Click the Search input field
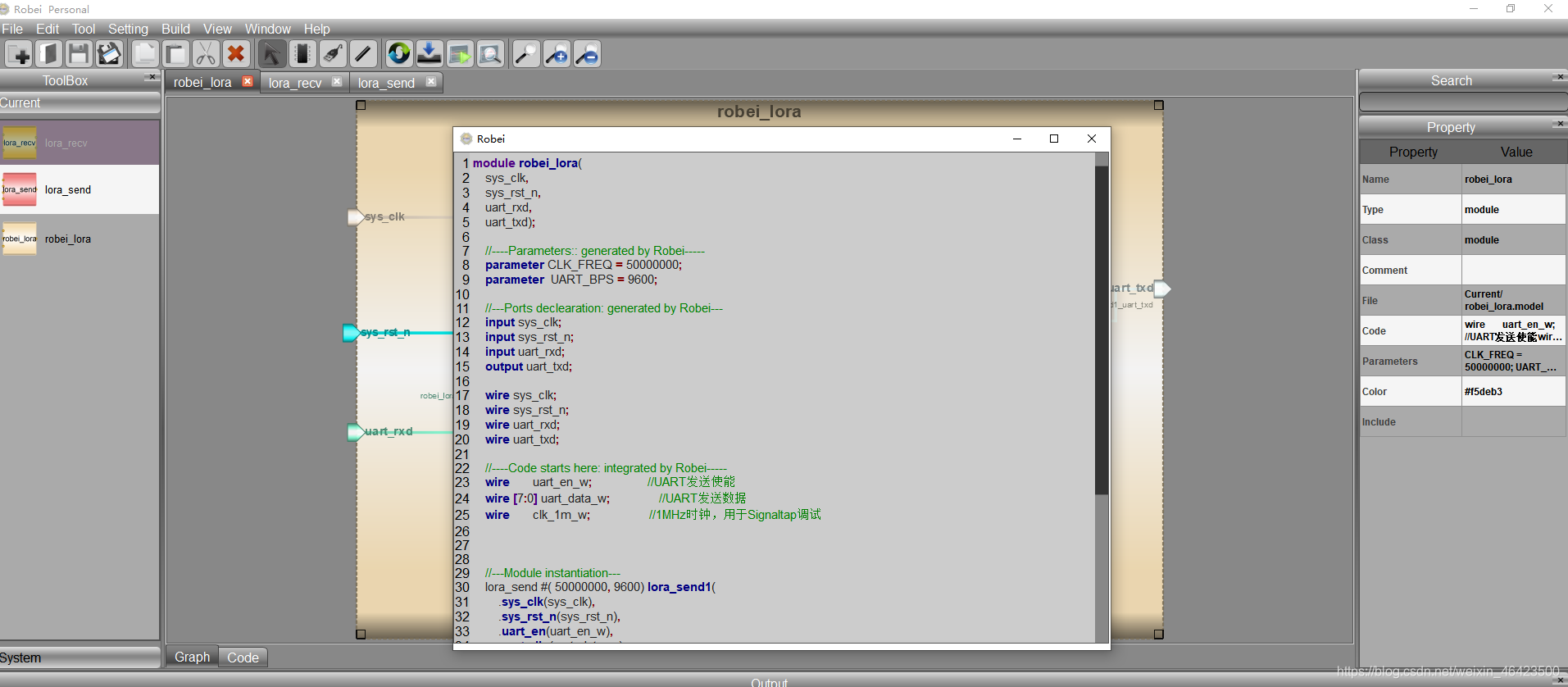This screenshot has width=1568, height=687. 1463,102
